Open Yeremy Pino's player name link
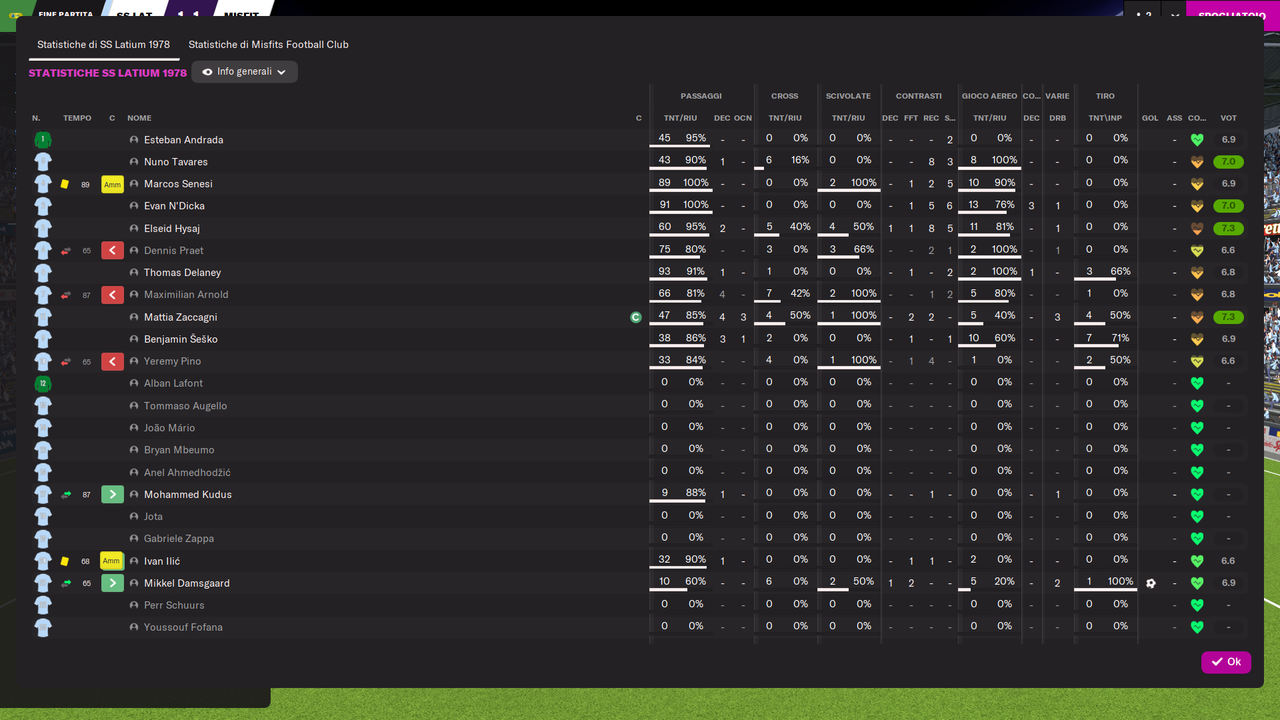This screenshot has width=1280, height=720. click(172, 361)
